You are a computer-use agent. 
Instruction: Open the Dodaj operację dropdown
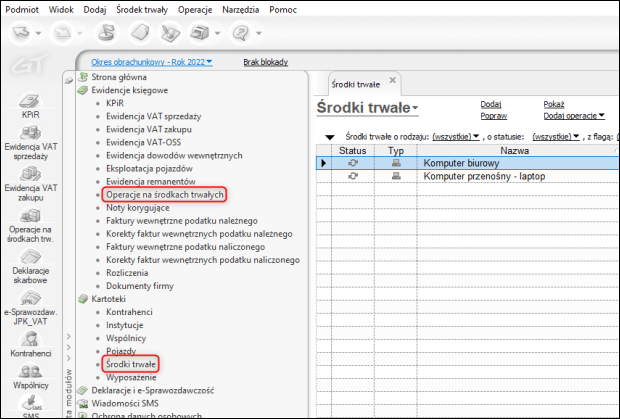[x=574, y=116]
